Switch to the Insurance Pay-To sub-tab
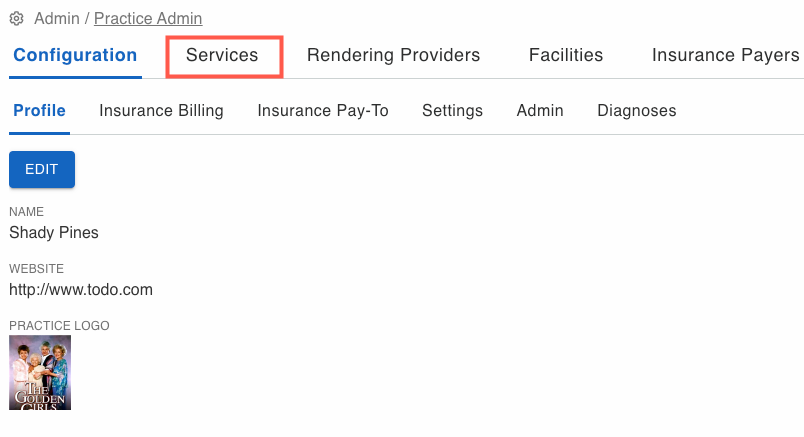Screen dimensions: 804x437 [x=323, y=110]
